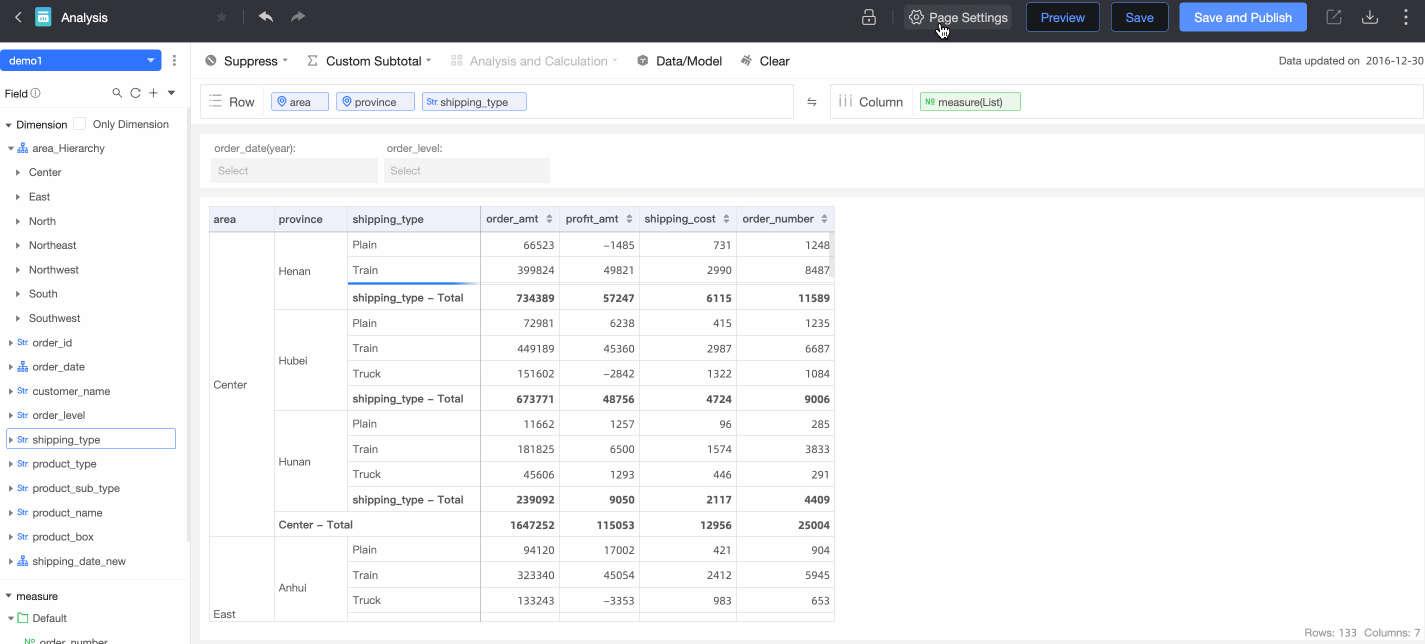Screen dimensions: 1425x644
Task: Click the undo arrow icon
Action: [265, 17]
